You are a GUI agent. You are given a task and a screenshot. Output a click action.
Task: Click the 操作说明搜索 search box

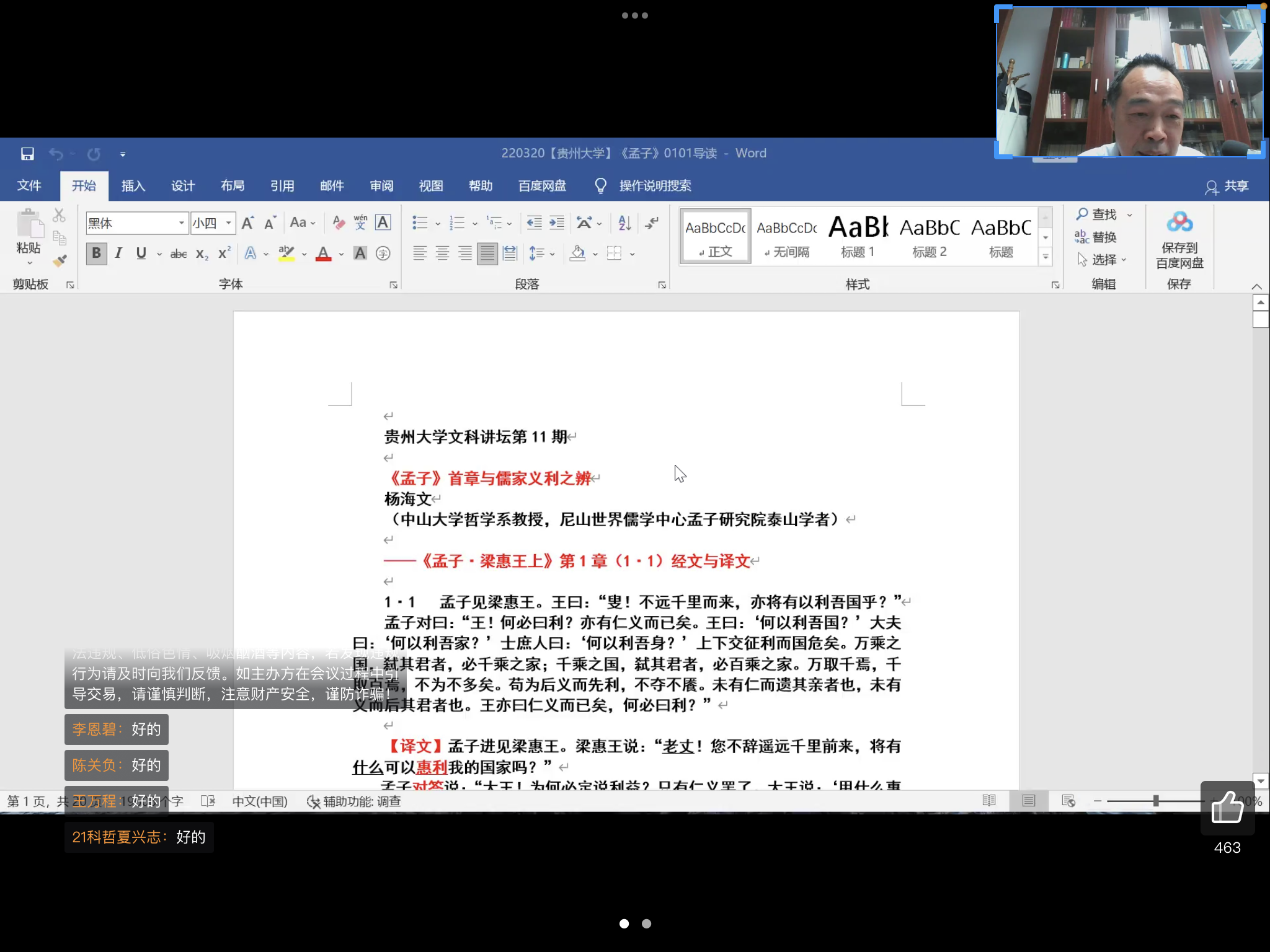click(655, 186)
